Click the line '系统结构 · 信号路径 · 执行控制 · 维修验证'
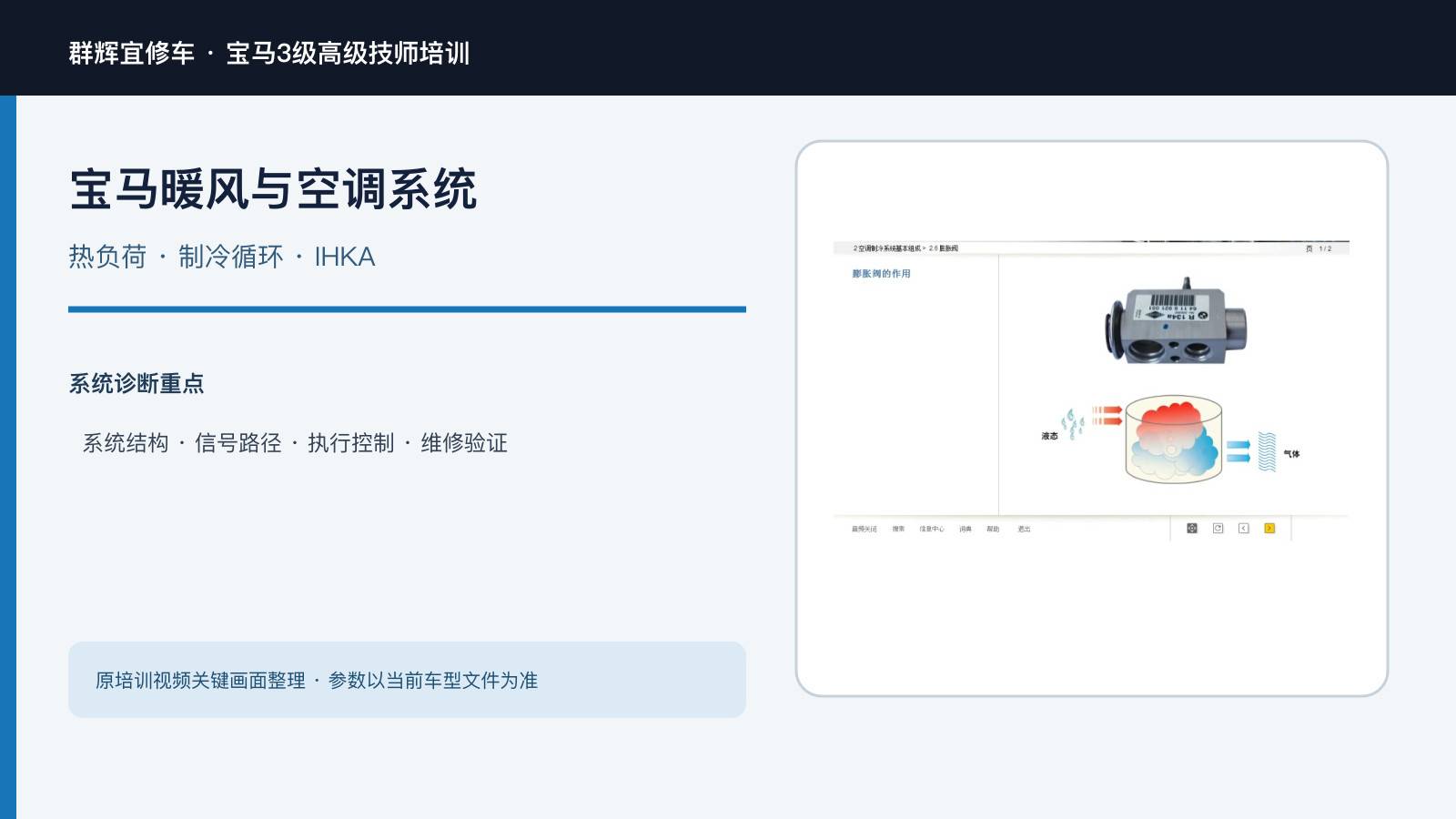This screenshot has width=1456, height=819. 295,443
